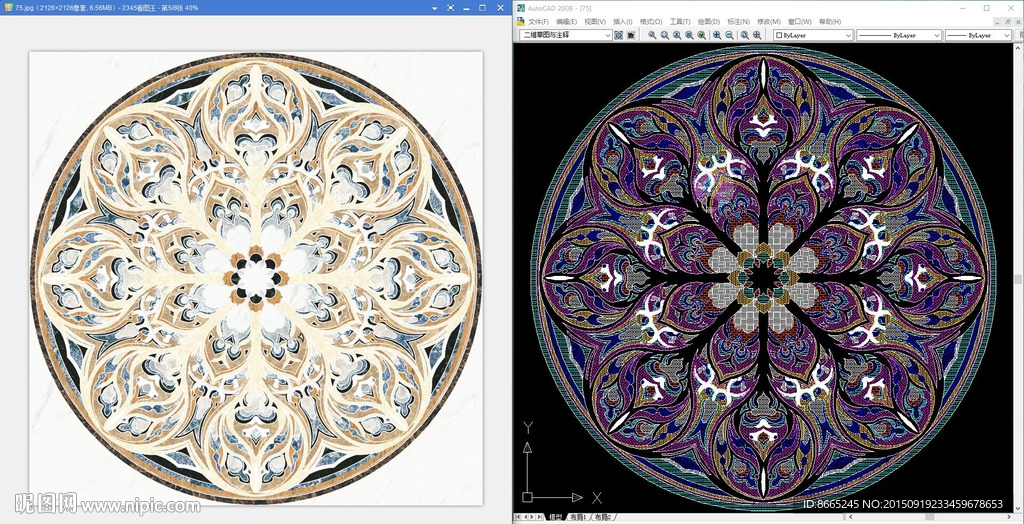The width and height of the screenshot is (1024, 524).
Task: Open the 工具(T) menu
Action: click(x=680, y=22)
